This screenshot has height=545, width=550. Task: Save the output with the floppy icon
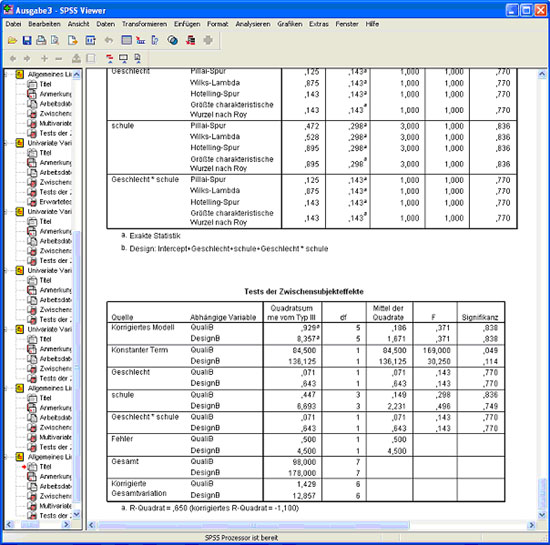(27, 40)
